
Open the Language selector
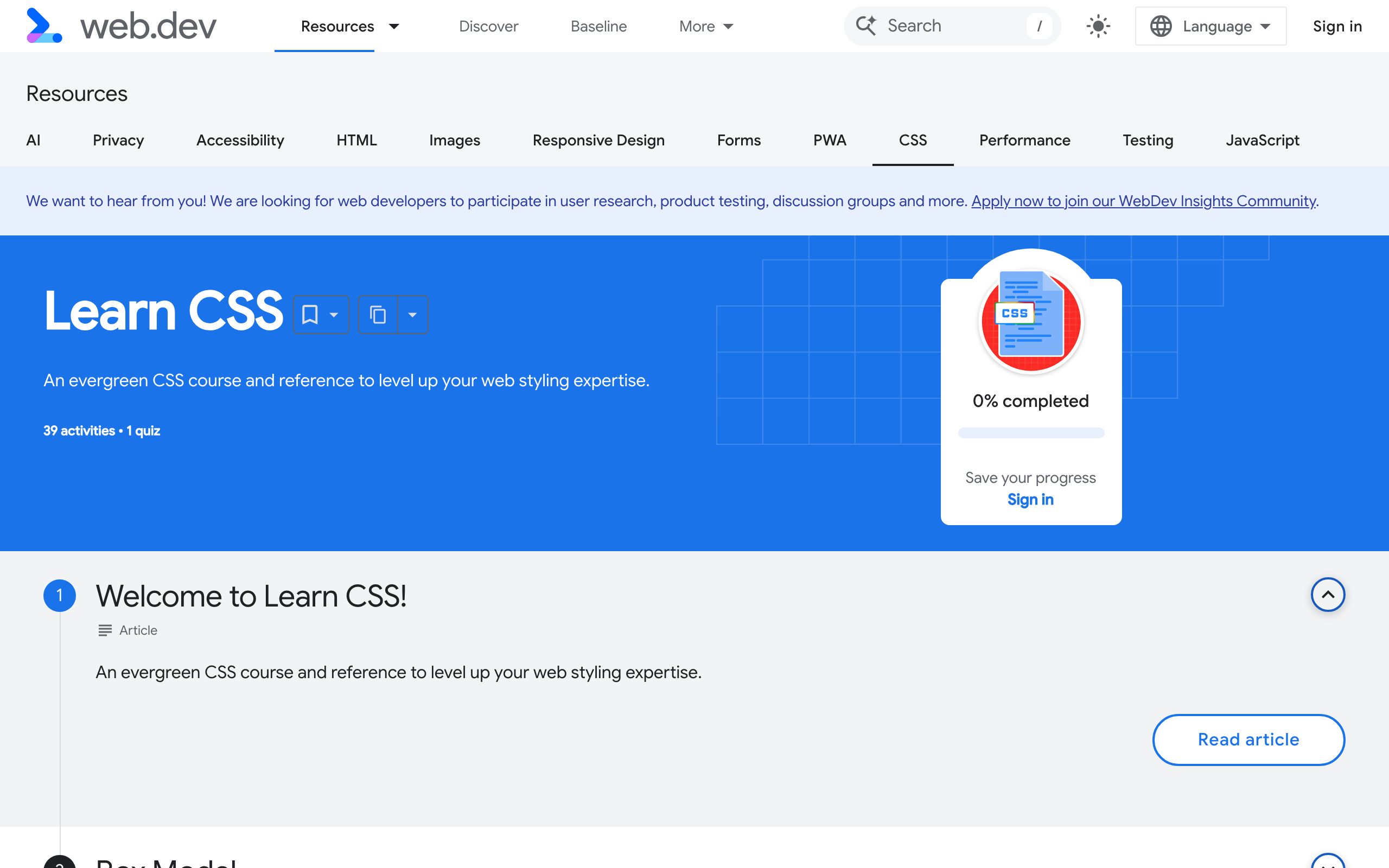pyautogui.click(x=1210, y=27)
